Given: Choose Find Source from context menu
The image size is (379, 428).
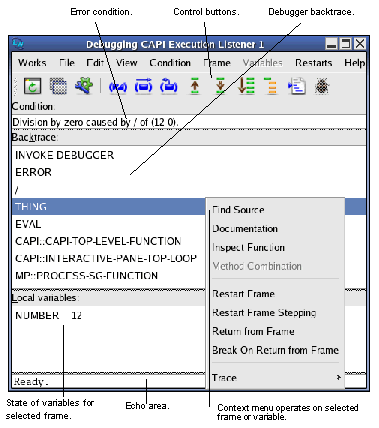Looking at the screenshot, I should pyautogui.click(x=238, y=210).
